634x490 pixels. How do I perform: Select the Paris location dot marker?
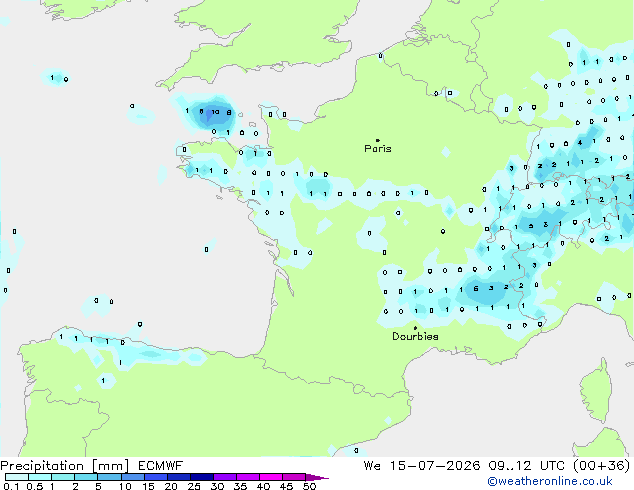pos(378,140)
